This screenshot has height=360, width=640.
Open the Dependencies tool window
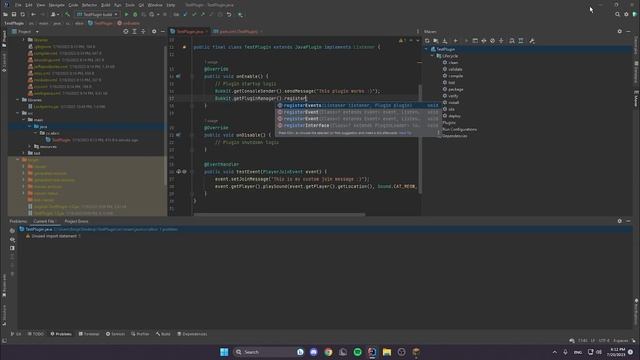coord(192,334)
